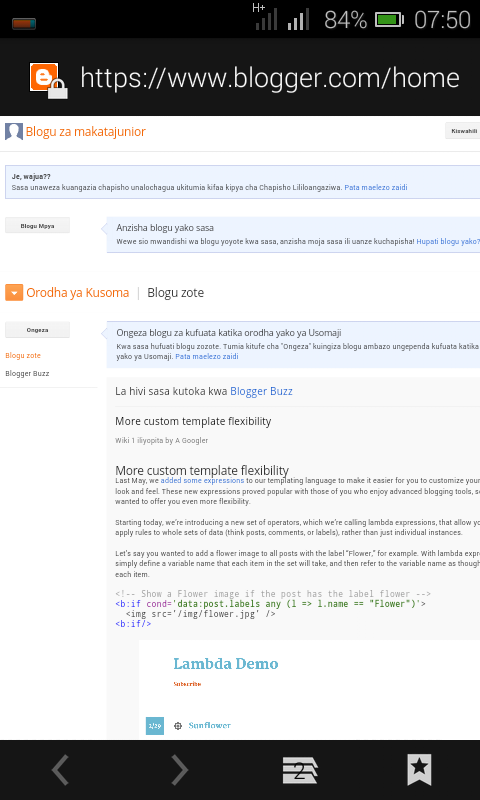Click the Ongeza button
Viewport: 480px width, 800px height.
click(x=37, y=330)
